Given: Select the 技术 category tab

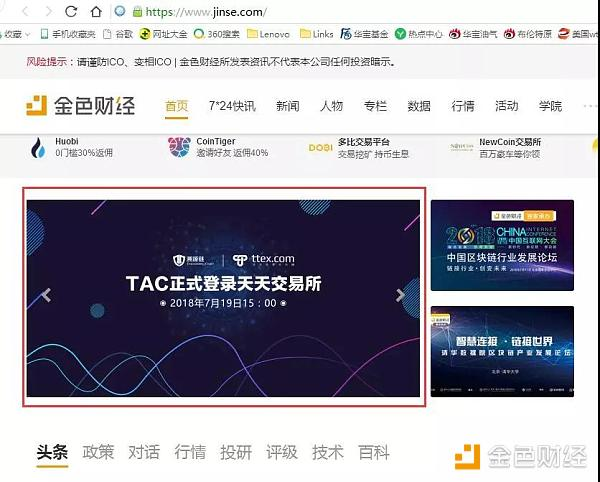Looking at the screenshot, I should tap(328, 453).
